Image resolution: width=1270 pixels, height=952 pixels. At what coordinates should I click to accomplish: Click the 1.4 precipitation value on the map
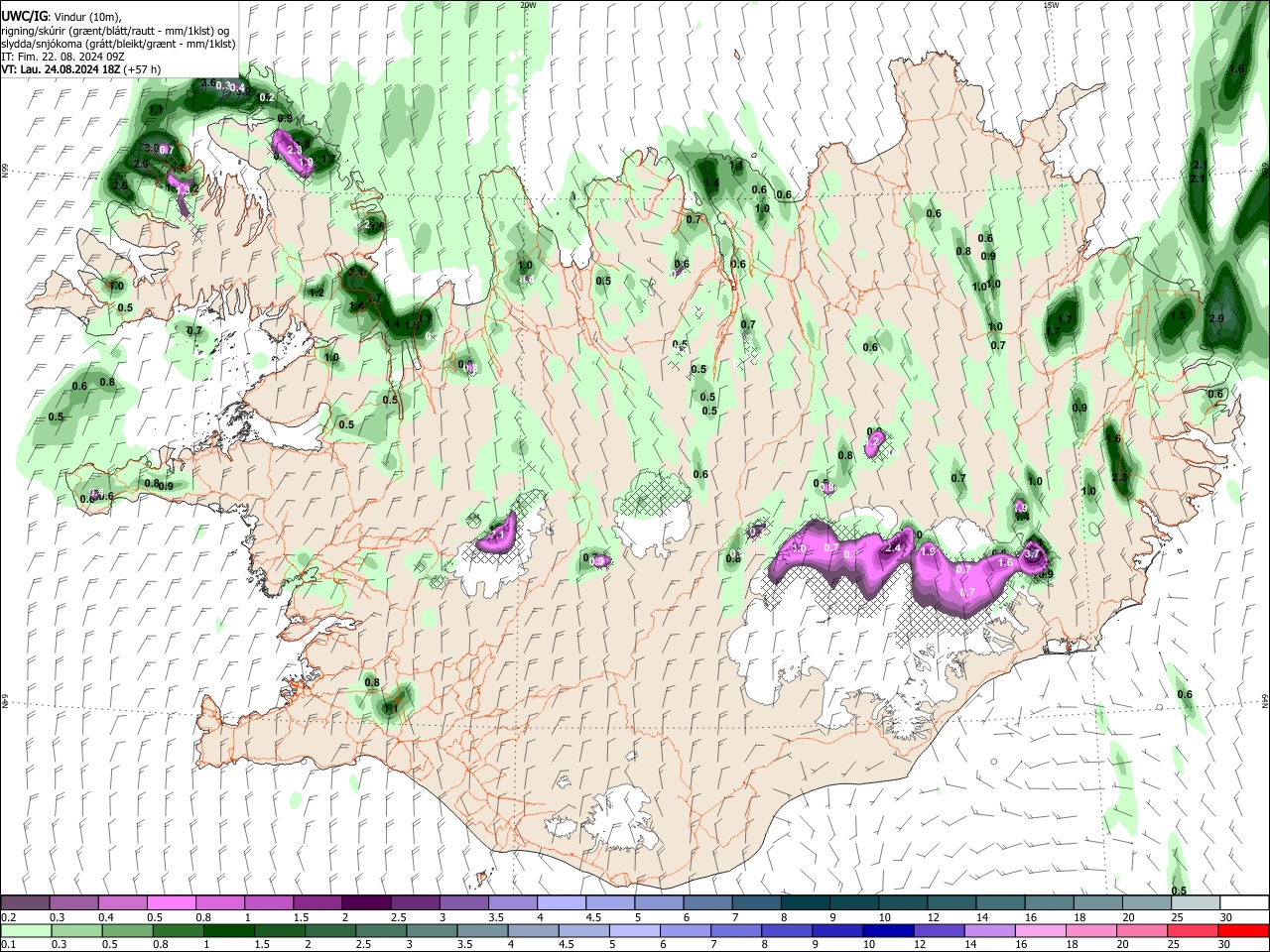(711, 183)
